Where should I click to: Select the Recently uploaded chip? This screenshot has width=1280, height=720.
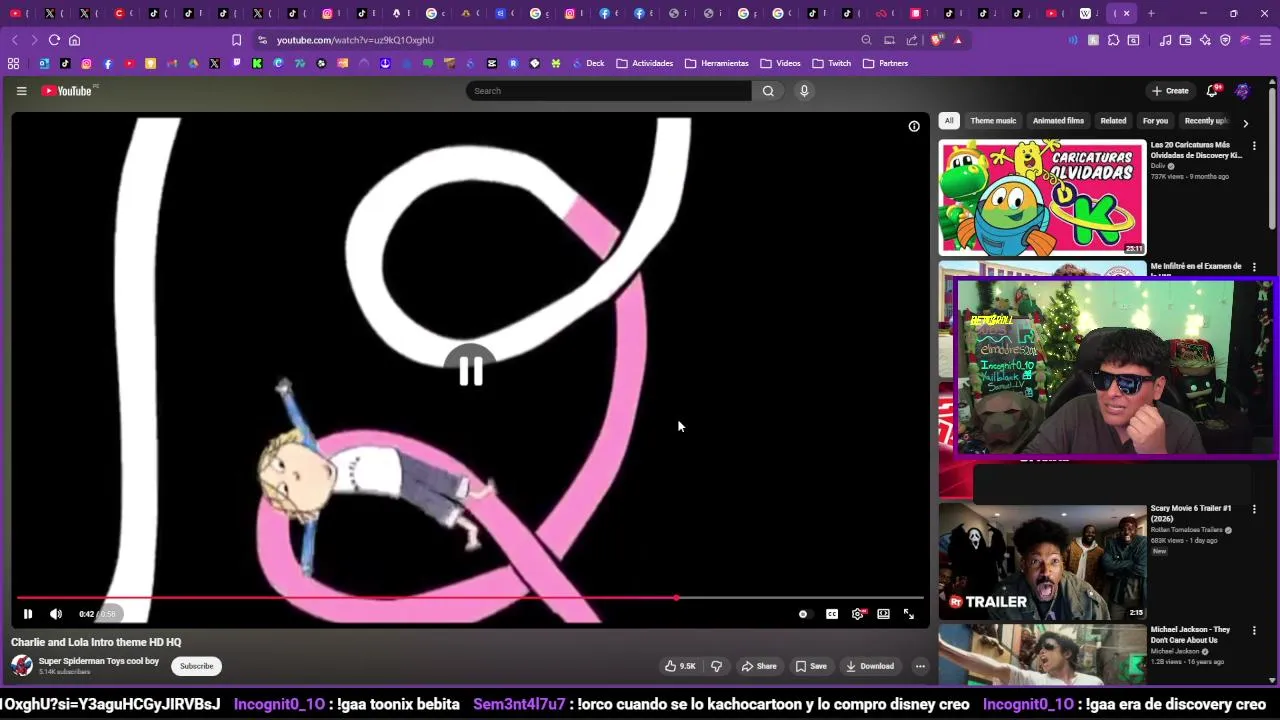coord(1206,121)
